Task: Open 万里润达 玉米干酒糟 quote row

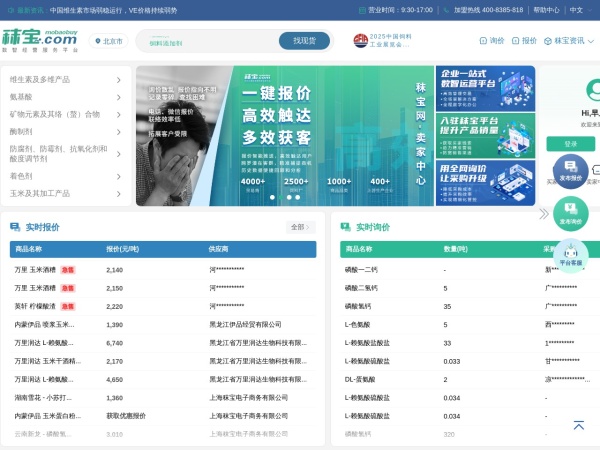Action: [163, 361]
